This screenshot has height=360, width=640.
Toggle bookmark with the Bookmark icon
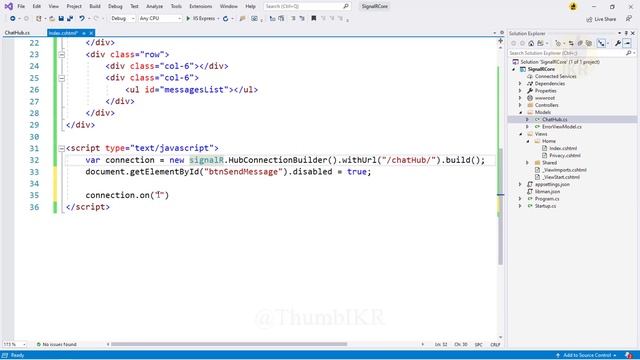(313, 18)
